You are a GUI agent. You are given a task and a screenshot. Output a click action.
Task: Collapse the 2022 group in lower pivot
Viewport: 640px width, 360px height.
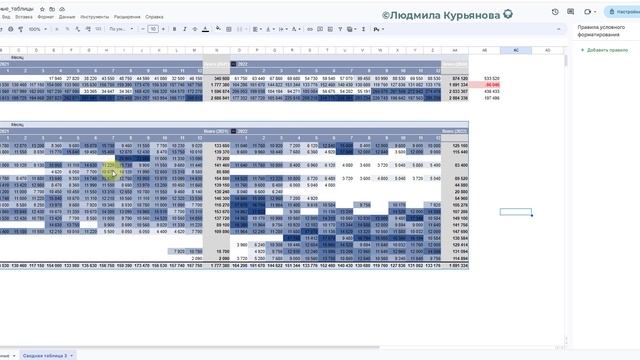click(233, 131)
